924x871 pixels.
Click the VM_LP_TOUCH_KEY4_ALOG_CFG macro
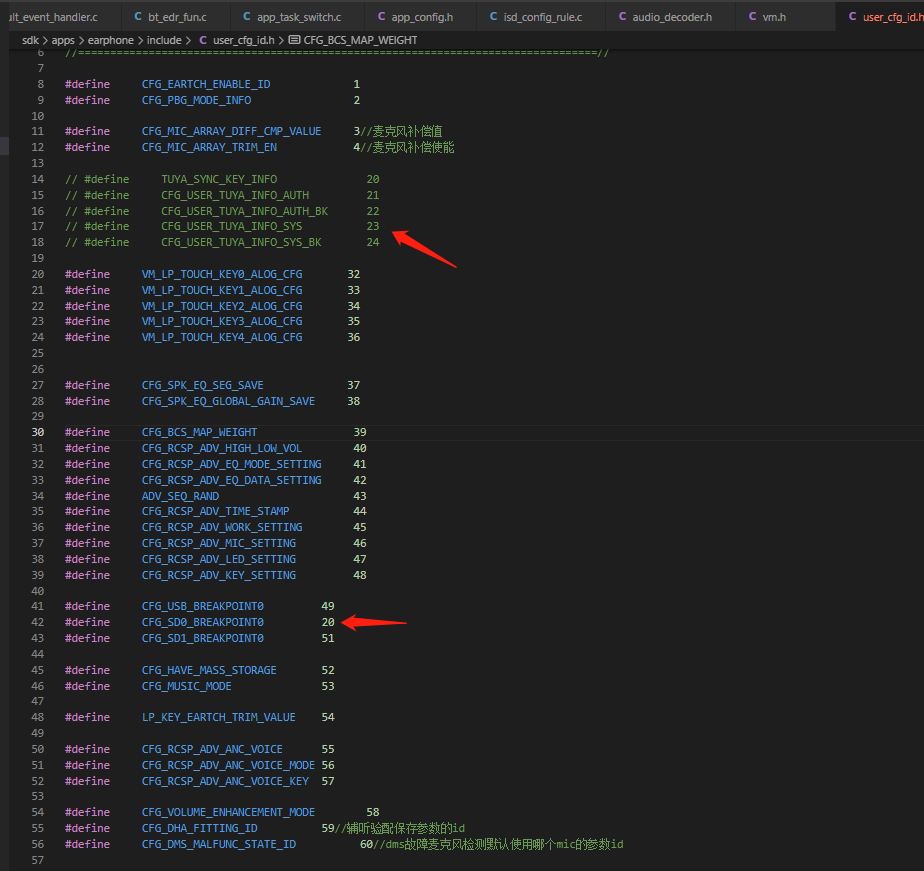pyautogui.click(x=222, y=337)
